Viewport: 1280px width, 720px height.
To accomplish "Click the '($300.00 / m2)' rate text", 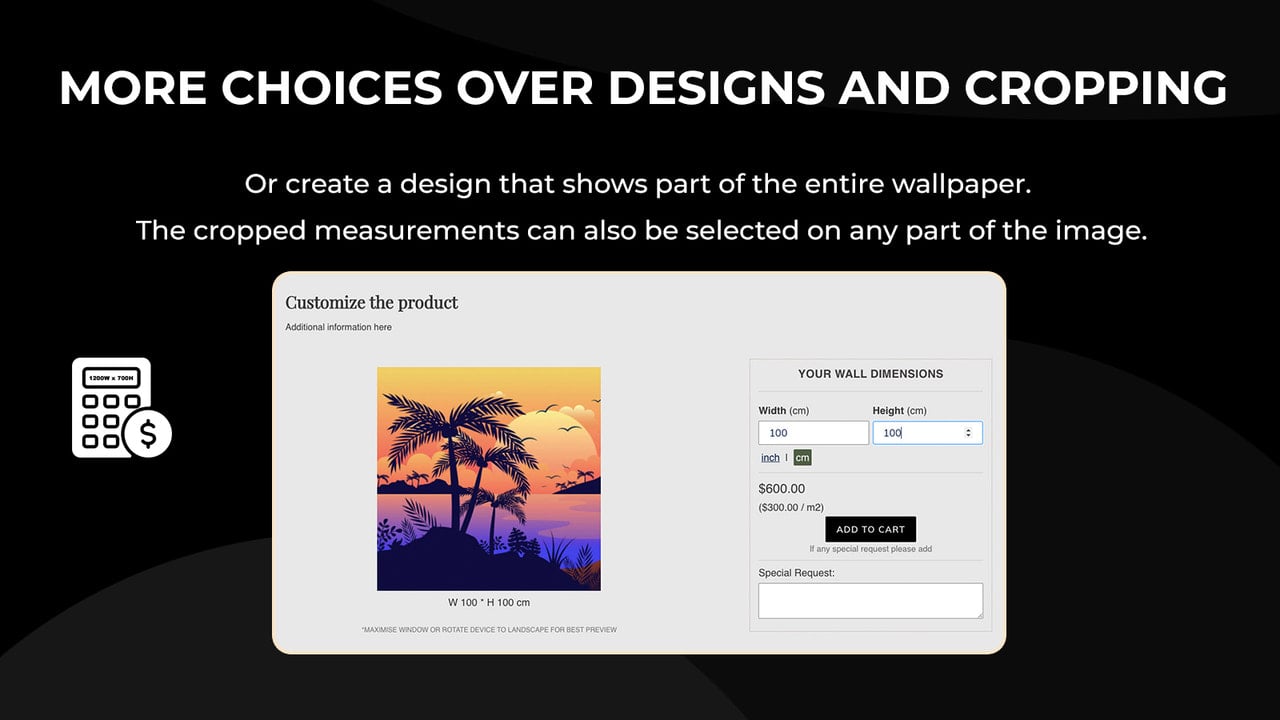I will pyautogui.click(x=791, y=508).
